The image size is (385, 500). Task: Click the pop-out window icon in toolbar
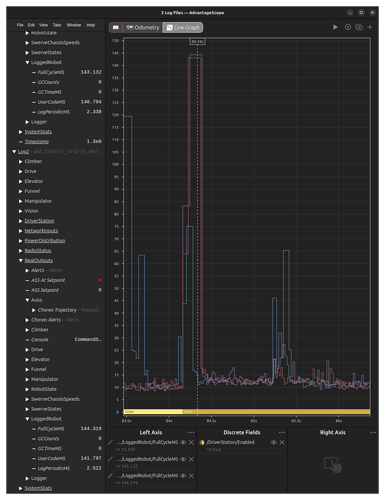[x=359, y=27]
